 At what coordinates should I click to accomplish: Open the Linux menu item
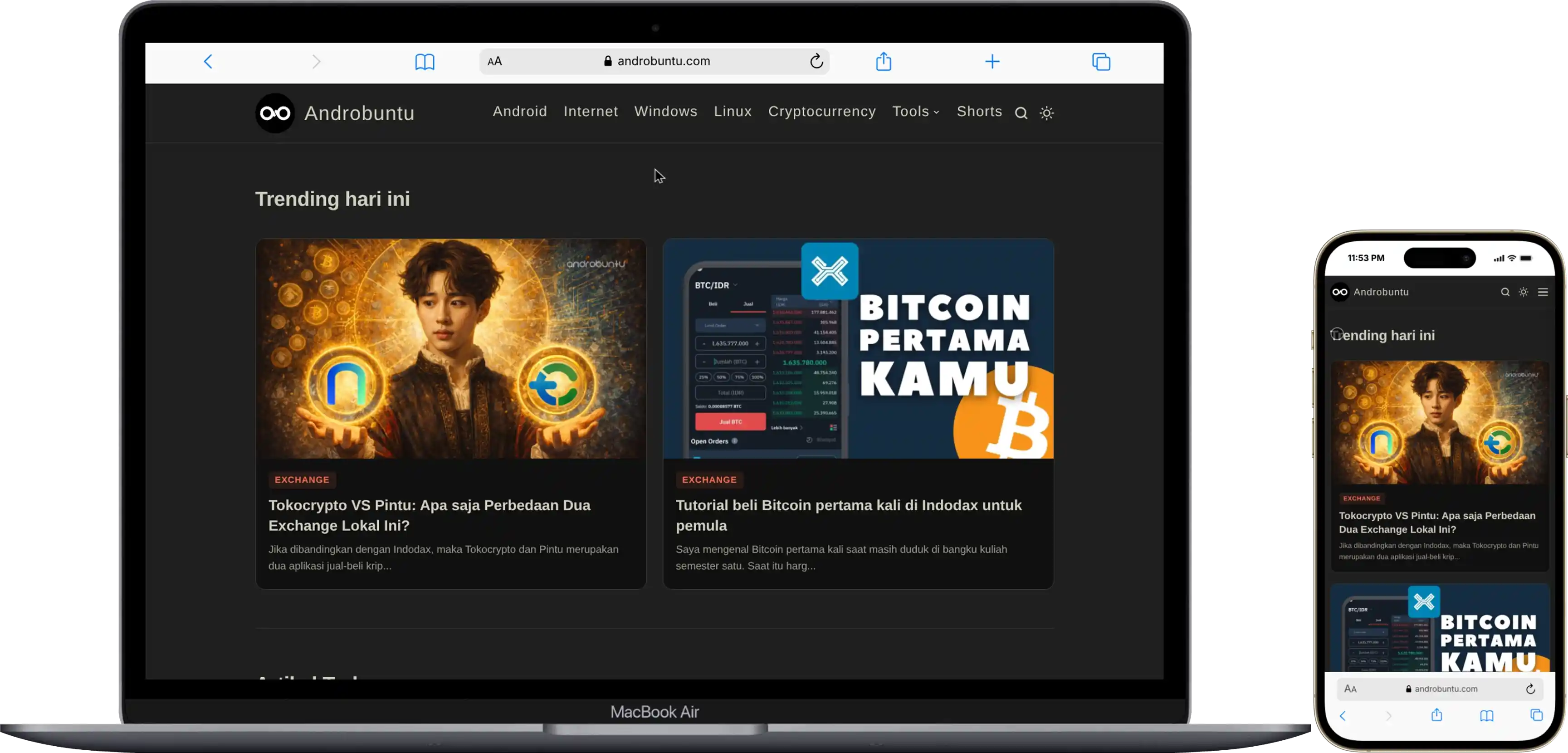(x=733, y=112)
